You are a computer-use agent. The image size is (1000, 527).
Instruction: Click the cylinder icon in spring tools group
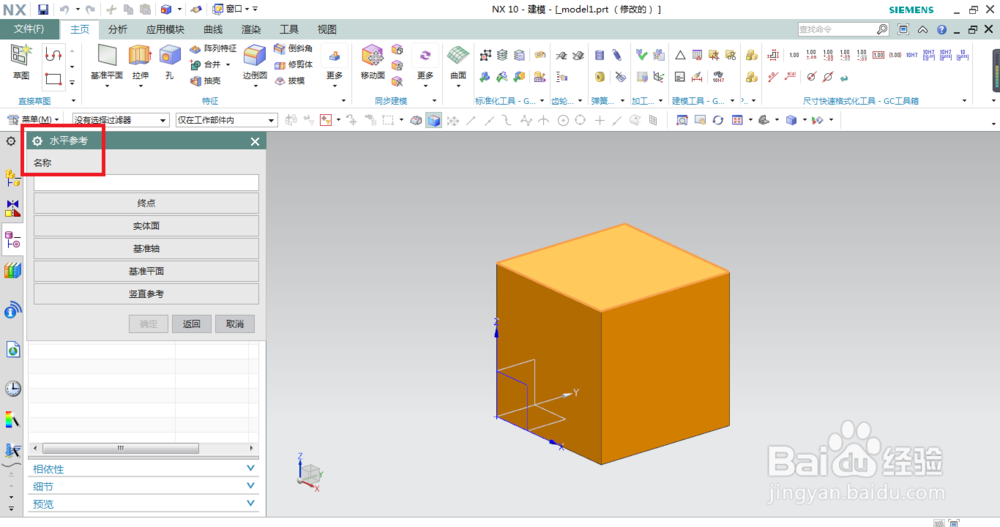tap(599, 56)
